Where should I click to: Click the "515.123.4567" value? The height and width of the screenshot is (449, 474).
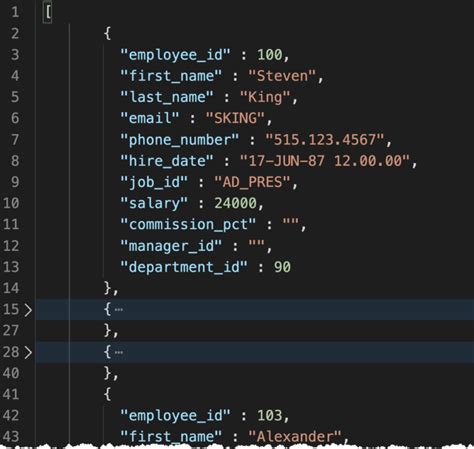pos(325,140)
